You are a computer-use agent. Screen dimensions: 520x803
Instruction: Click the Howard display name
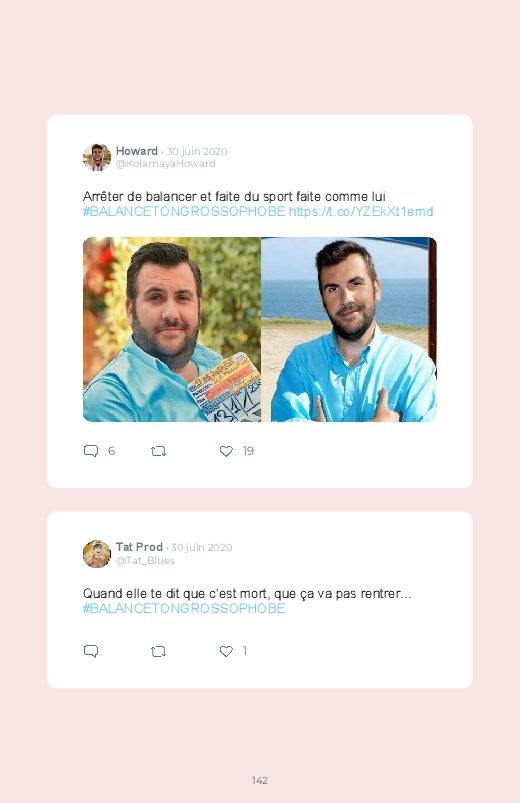pyautogui.click(x=137, y=151)
